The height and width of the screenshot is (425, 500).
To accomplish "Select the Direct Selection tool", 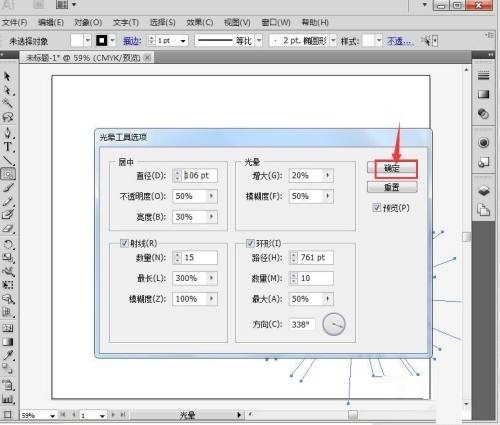I will (7, 90).
